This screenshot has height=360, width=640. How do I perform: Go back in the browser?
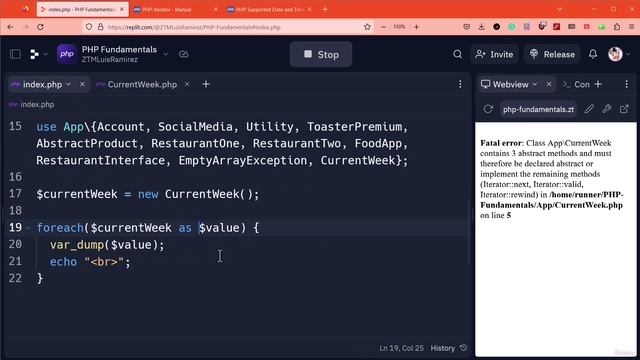coord(10,27)
